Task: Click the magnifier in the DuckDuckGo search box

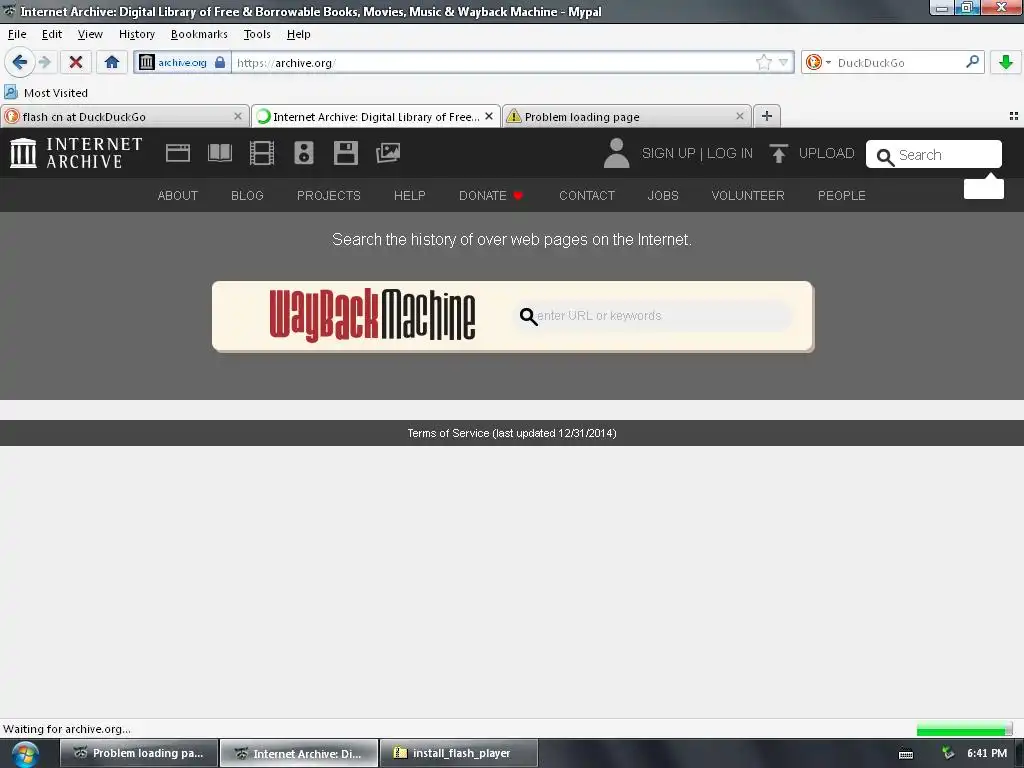Action: pyautogui.click(x=972, y=63)
